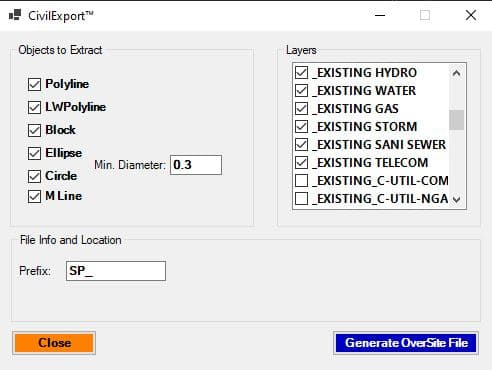Click the _EXISTING TELECOM layer name
Screen dimensions: 492x370
pos(370,163)
